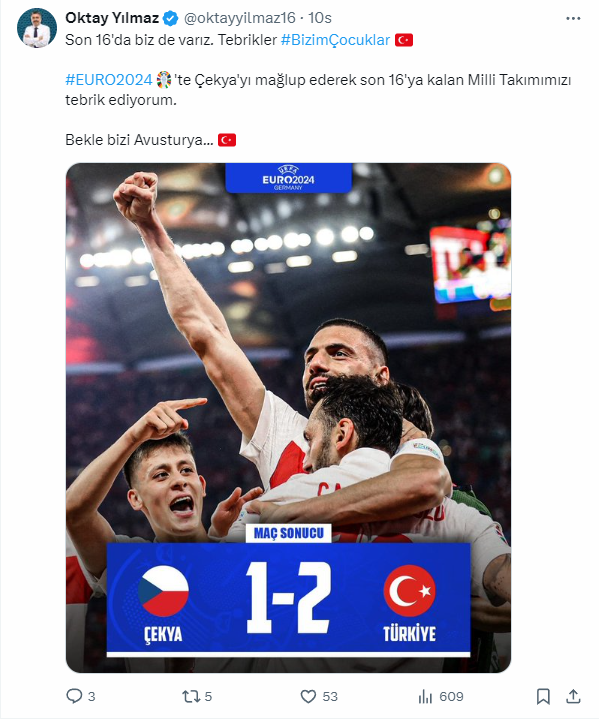Enlarge the Çekya 1-2 Türkiye match image
Screen dimensions: 599x719
point(288,418)
